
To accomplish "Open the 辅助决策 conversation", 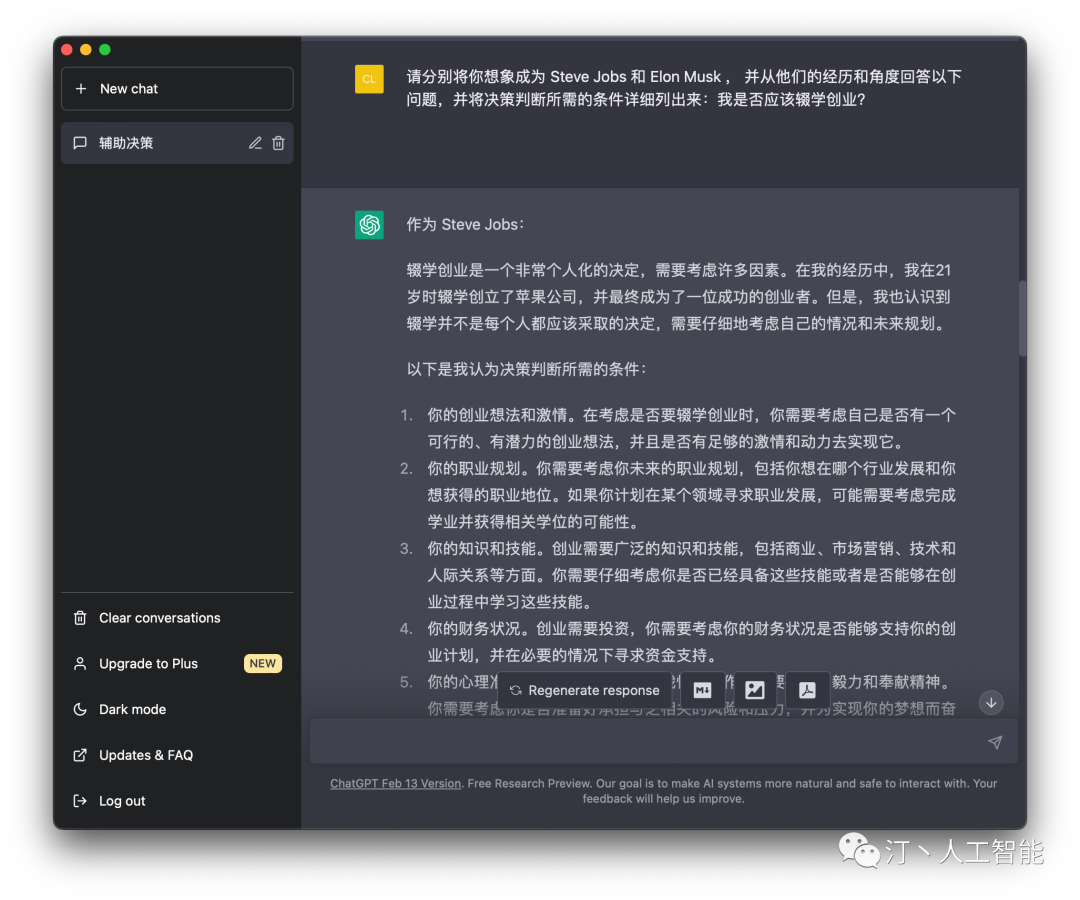I will 177,143.
